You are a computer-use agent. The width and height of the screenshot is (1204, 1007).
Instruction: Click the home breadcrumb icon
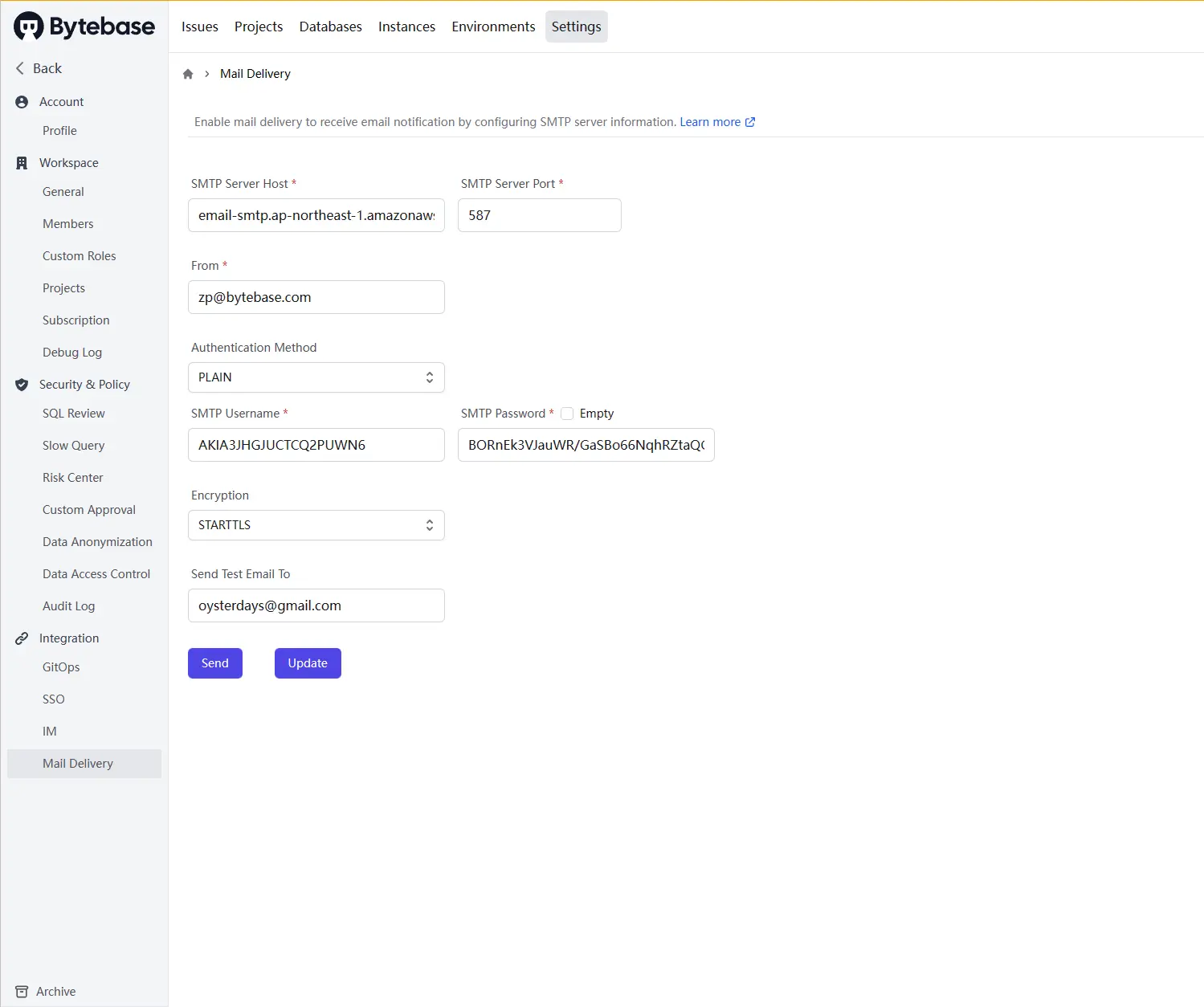[x=188, y=74]
